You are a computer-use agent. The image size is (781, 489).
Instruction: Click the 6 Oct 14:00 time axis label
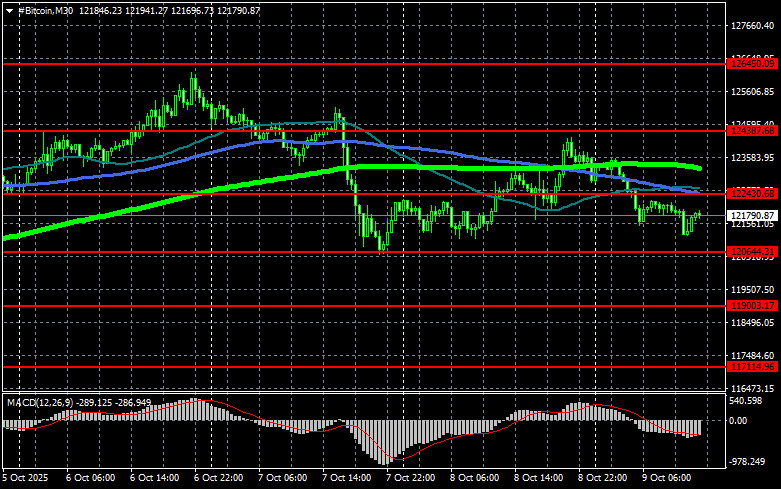(154, 478)
